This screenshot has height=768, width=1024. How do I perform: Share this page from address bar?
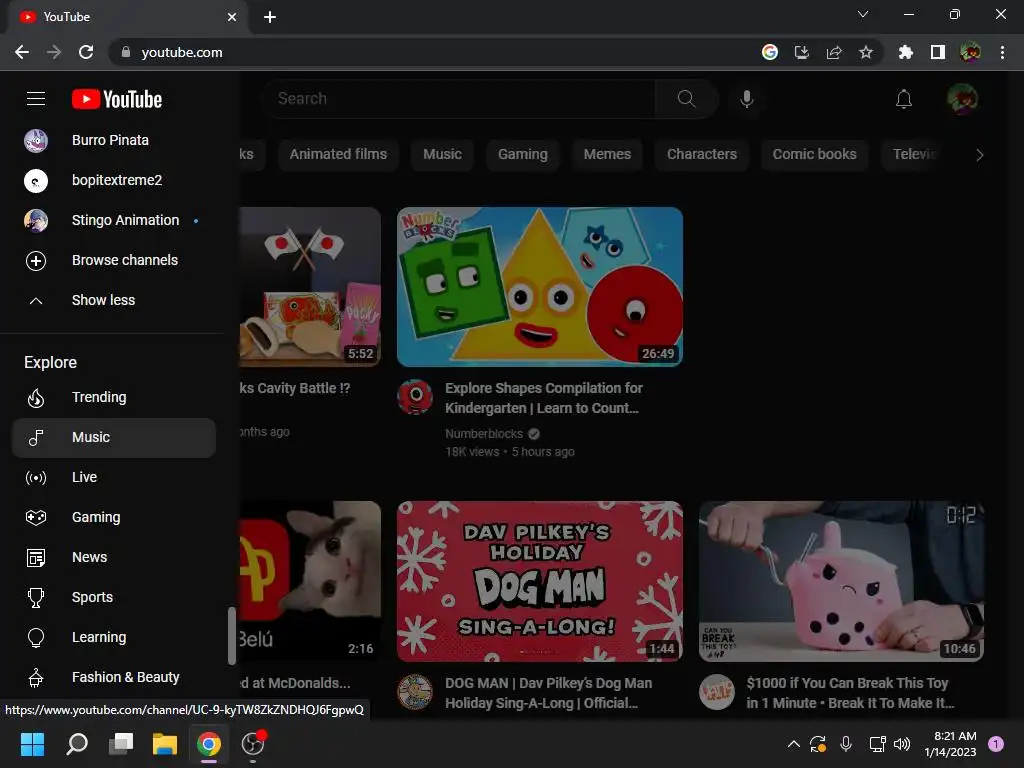[834, 52]
